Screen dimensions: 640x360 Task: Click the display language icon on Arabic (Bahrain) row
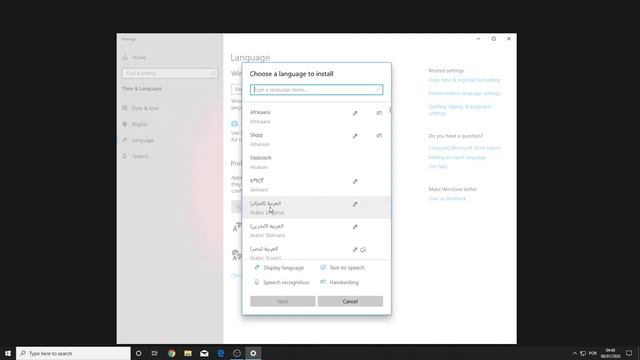point(355,227)
